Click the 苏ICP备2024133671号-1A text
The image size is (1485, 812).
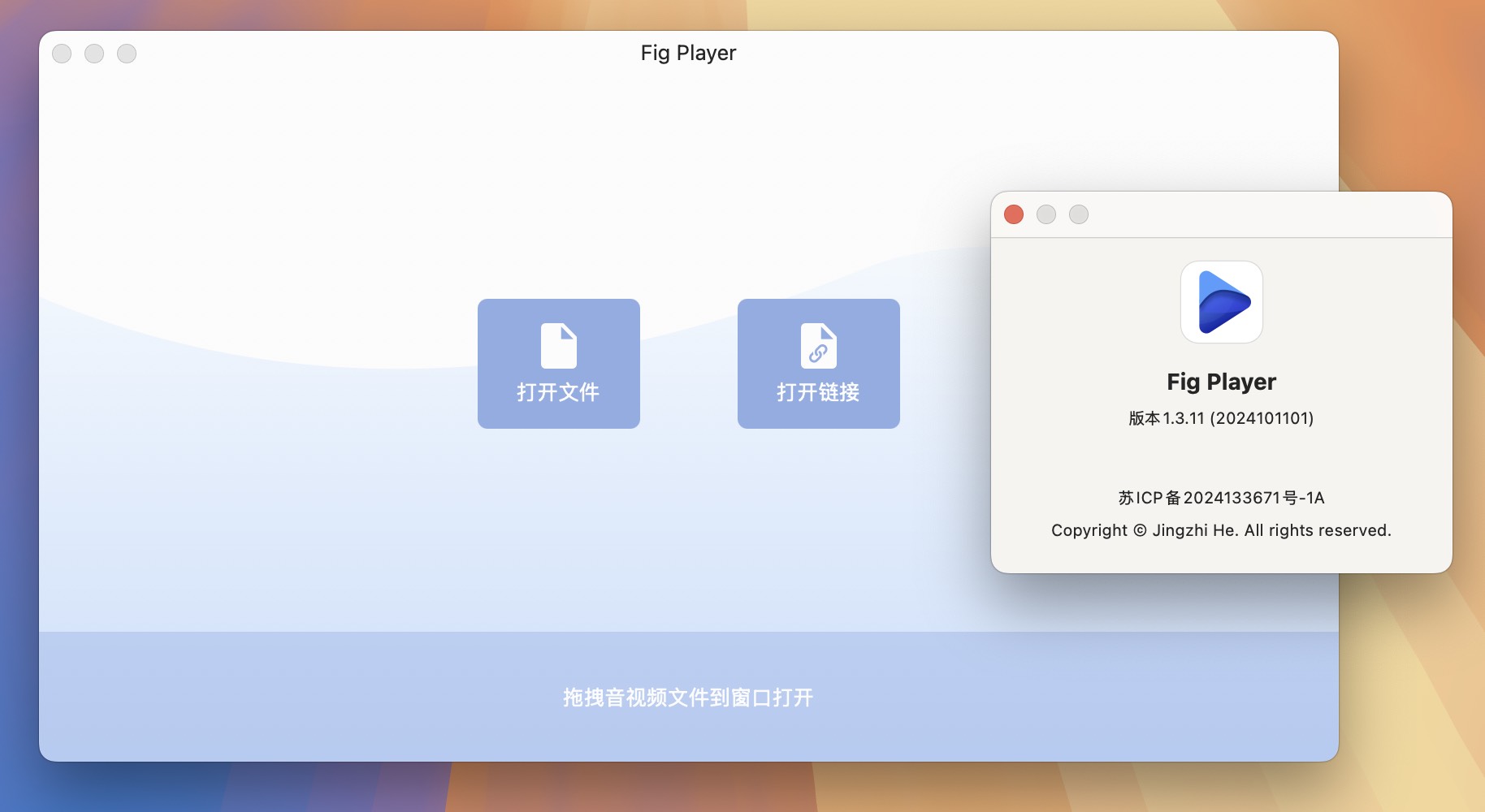[1221, 498]
